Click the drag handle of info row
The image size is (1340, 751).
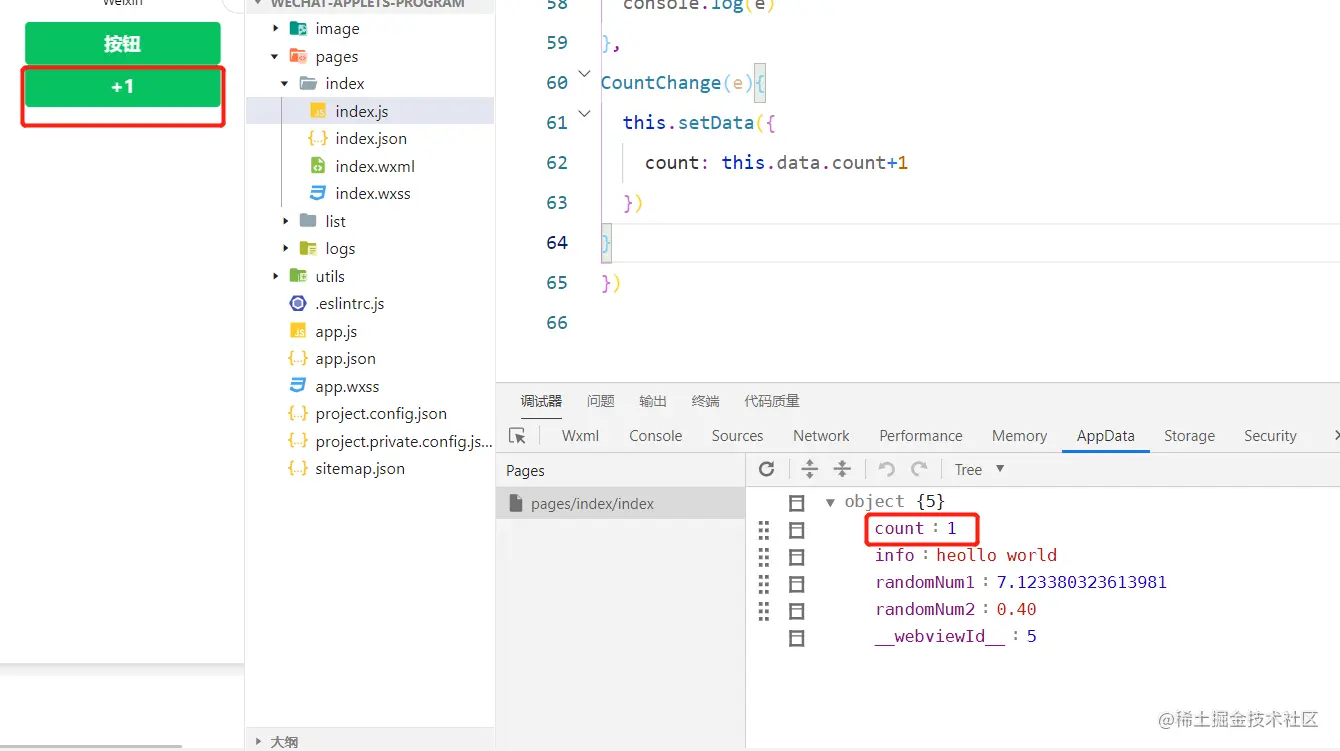coord(764,556)
